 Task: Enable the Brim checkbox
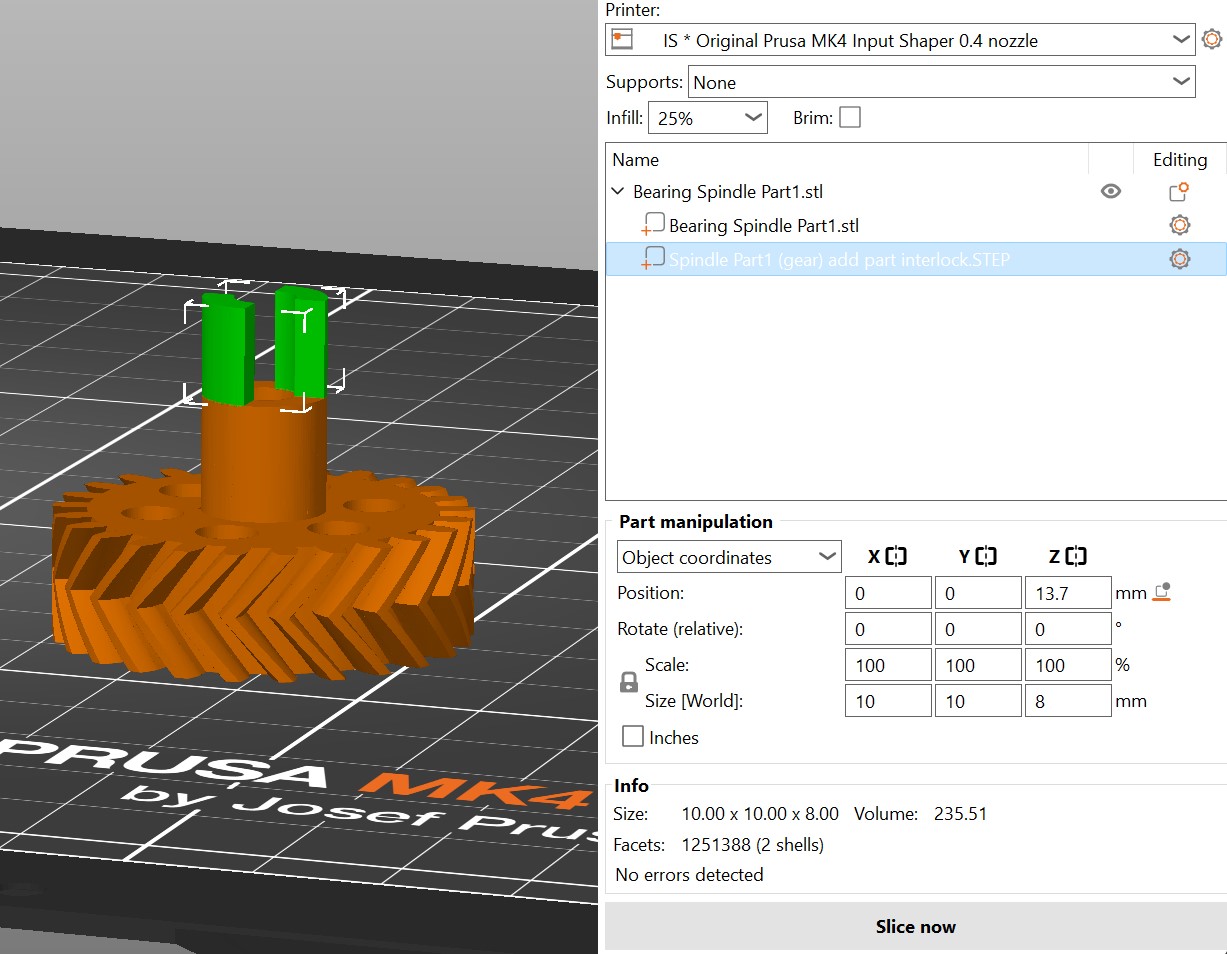point(849,117)
